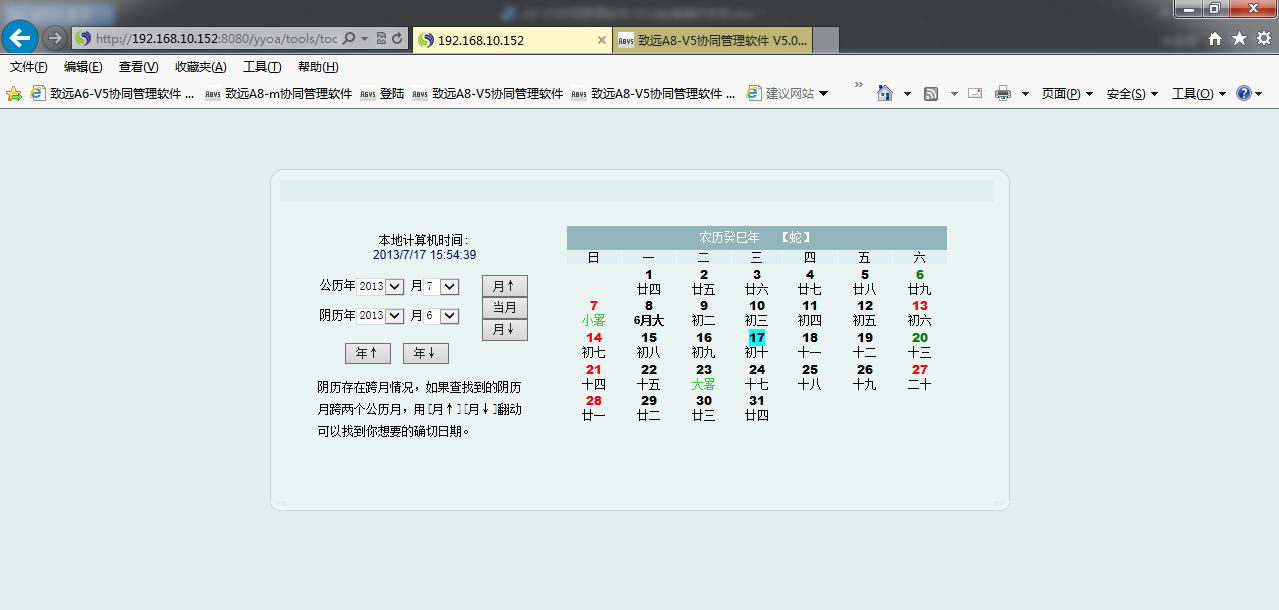The height and width of the screenshot is (610, 1279).
Task: Click the browser Back arrow button
Action: click(20, 38)
